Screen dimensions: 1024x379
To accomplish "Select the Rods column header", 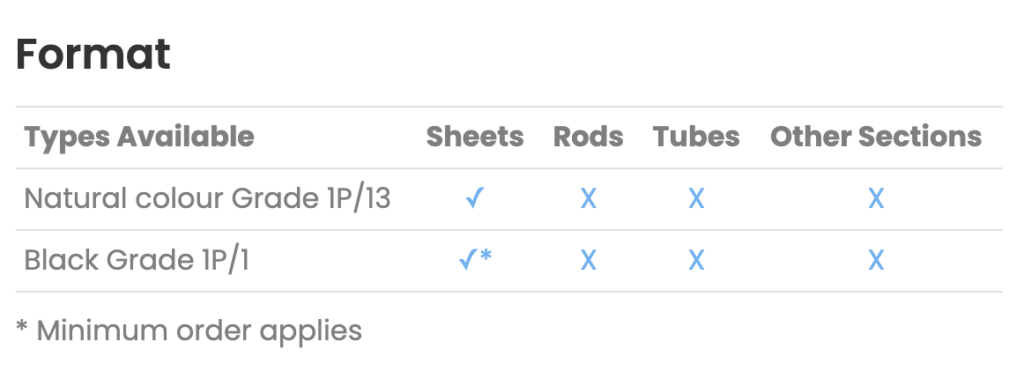I will pos(588,137).
